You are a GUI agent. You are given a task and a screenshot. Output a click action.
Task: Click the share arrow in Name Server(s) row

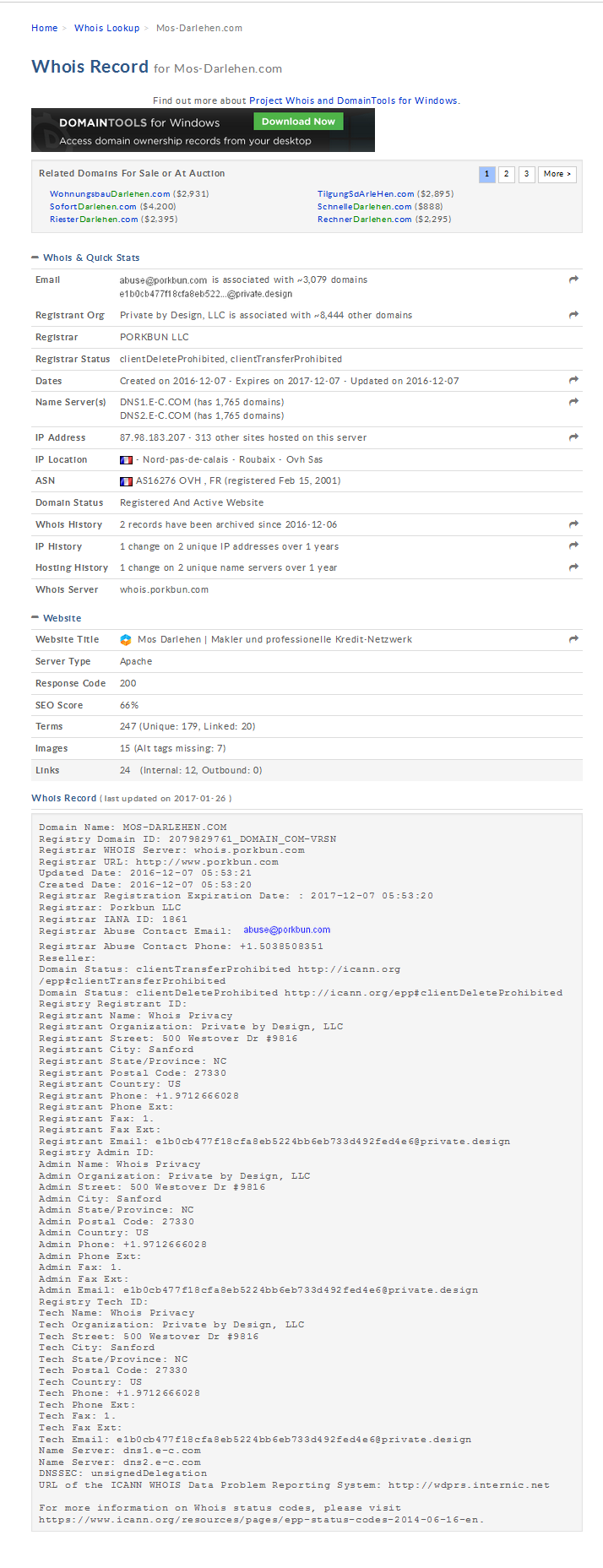pyautogui.click(x=573, y=402)
